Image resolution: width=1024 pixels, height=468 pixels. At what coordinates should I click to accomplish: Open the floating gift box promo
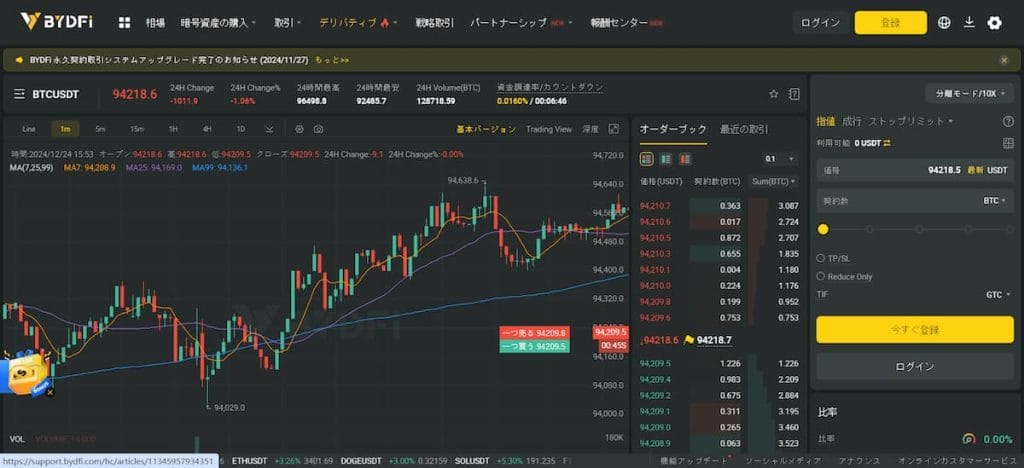[x=26, y=373]
